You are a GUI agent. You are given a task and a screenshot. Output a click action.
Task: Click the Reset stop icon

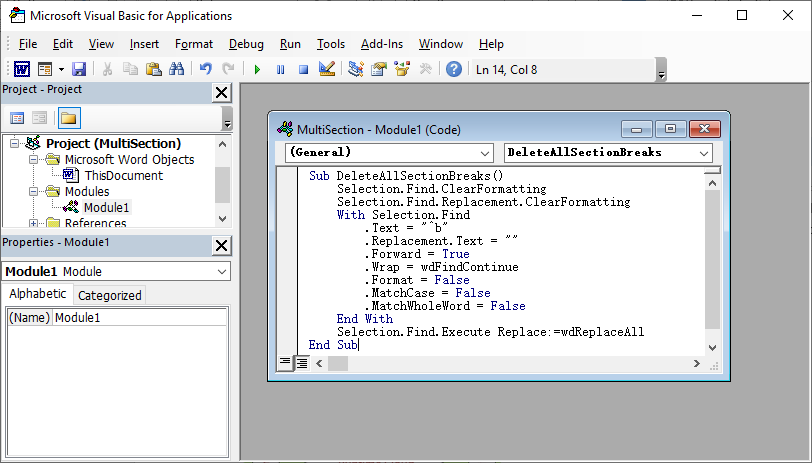303,69
